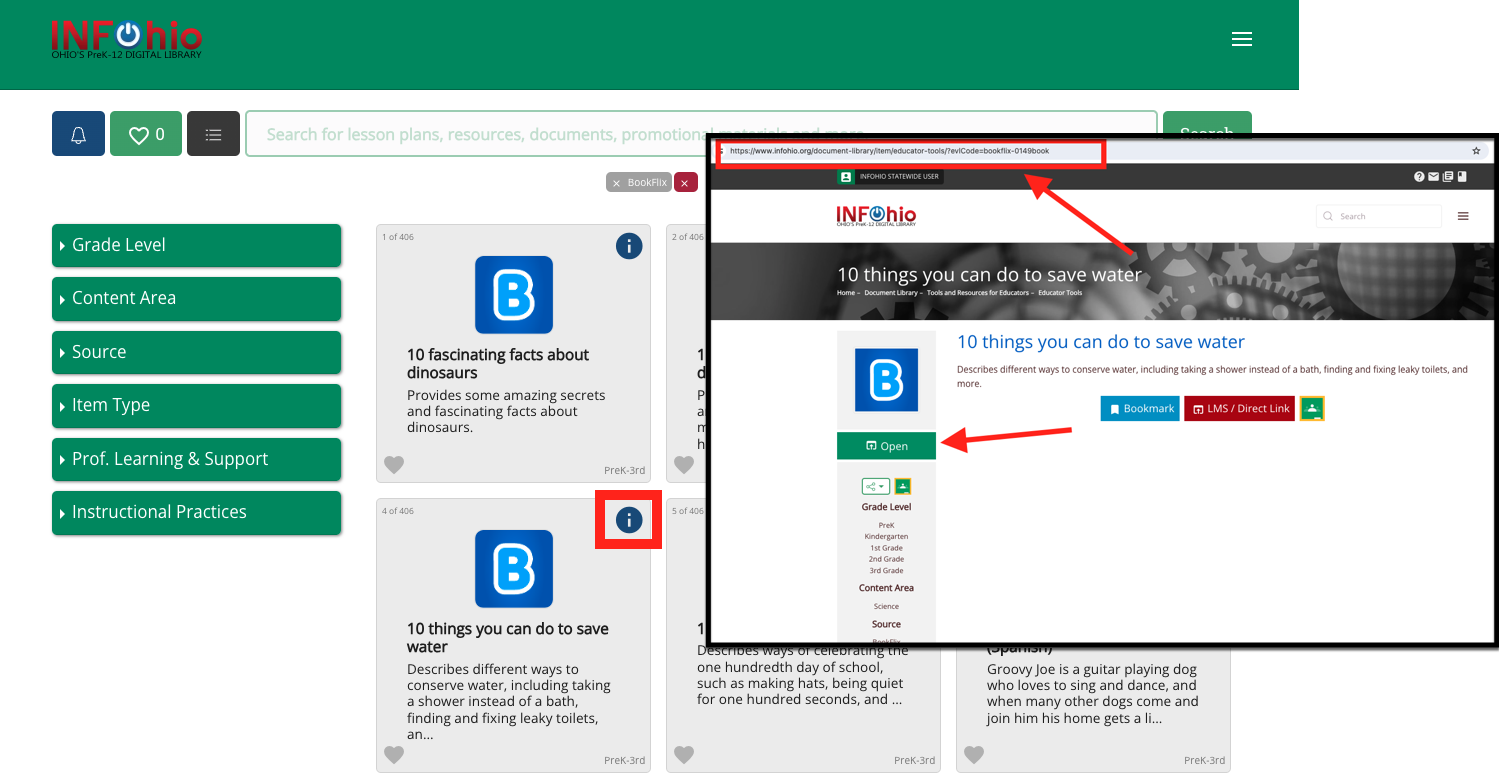Expand the Source filter
The width and height of the screenshot is (1499, 784).
click(x=196, y=352)
